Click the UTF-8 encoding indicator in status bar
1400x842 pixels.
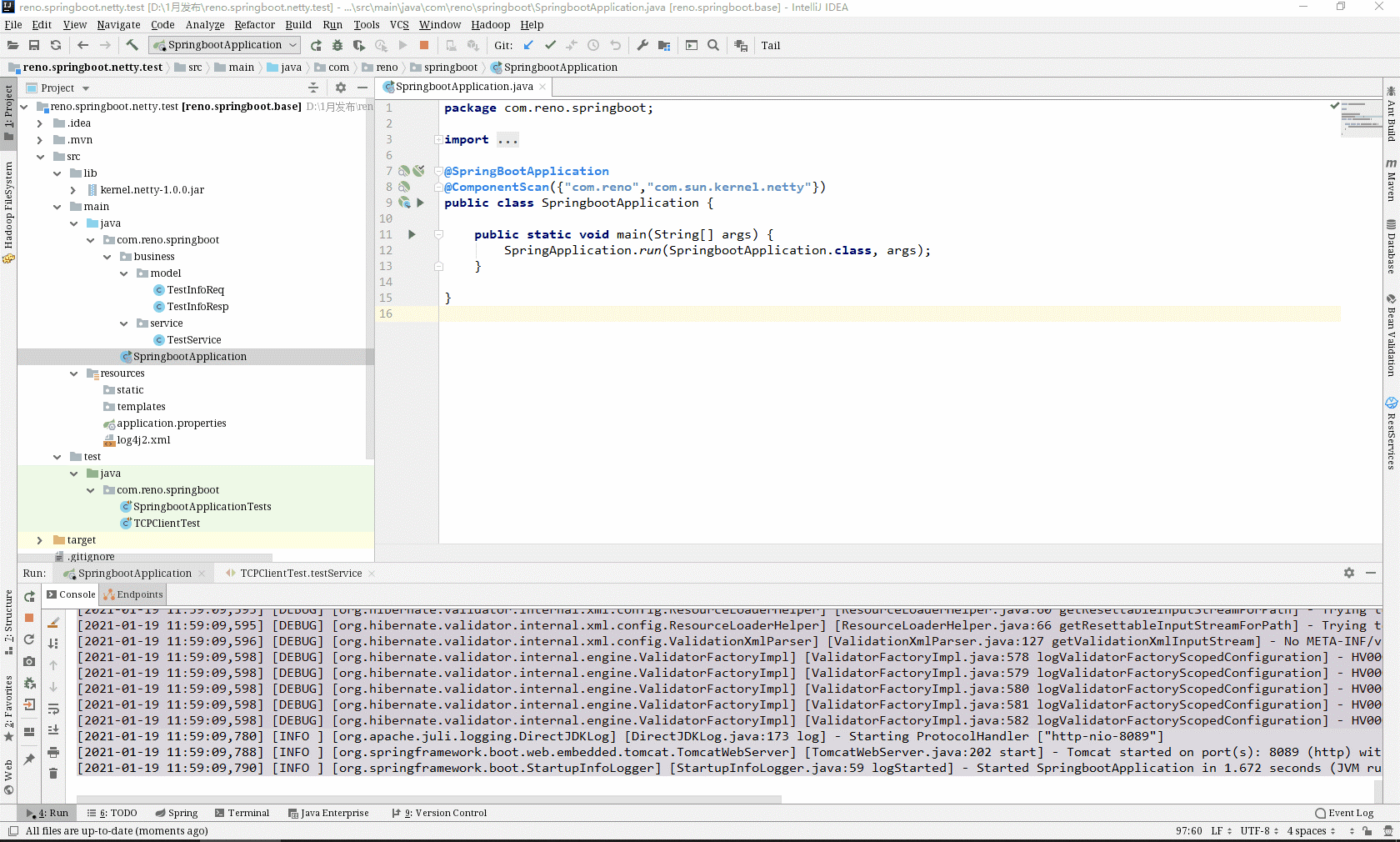coord(1259,831)
